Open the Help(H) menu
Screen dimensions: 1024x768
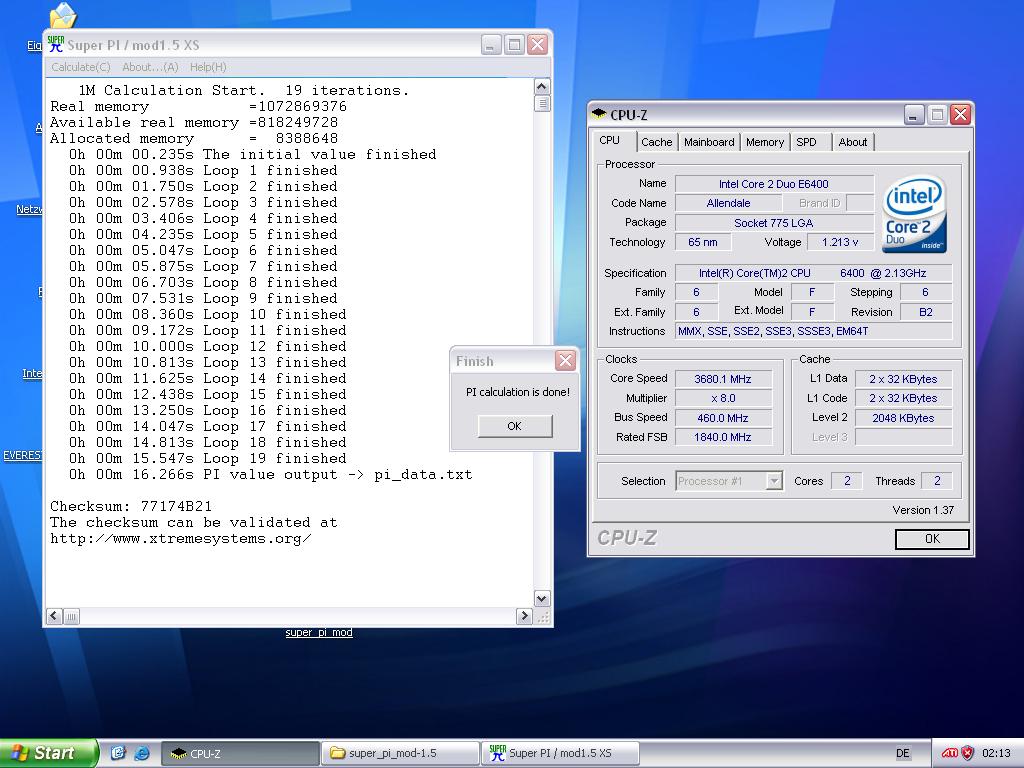pyautogui.click(x=208, y=67)
